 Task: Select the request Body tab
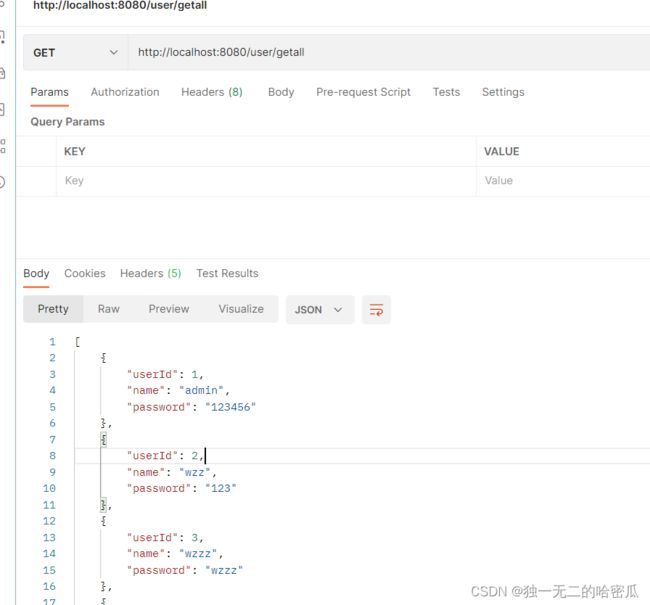point(281,92)
